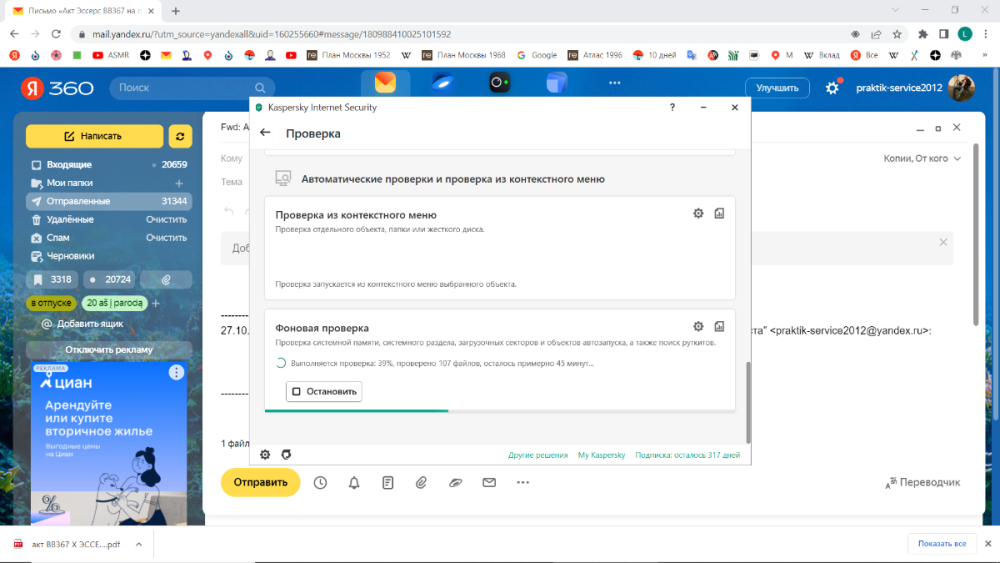The height and width of the screenshot is (563, 1000).
Task: Add a new folder with plus next to Мои папки
Action: coord(179,184)
